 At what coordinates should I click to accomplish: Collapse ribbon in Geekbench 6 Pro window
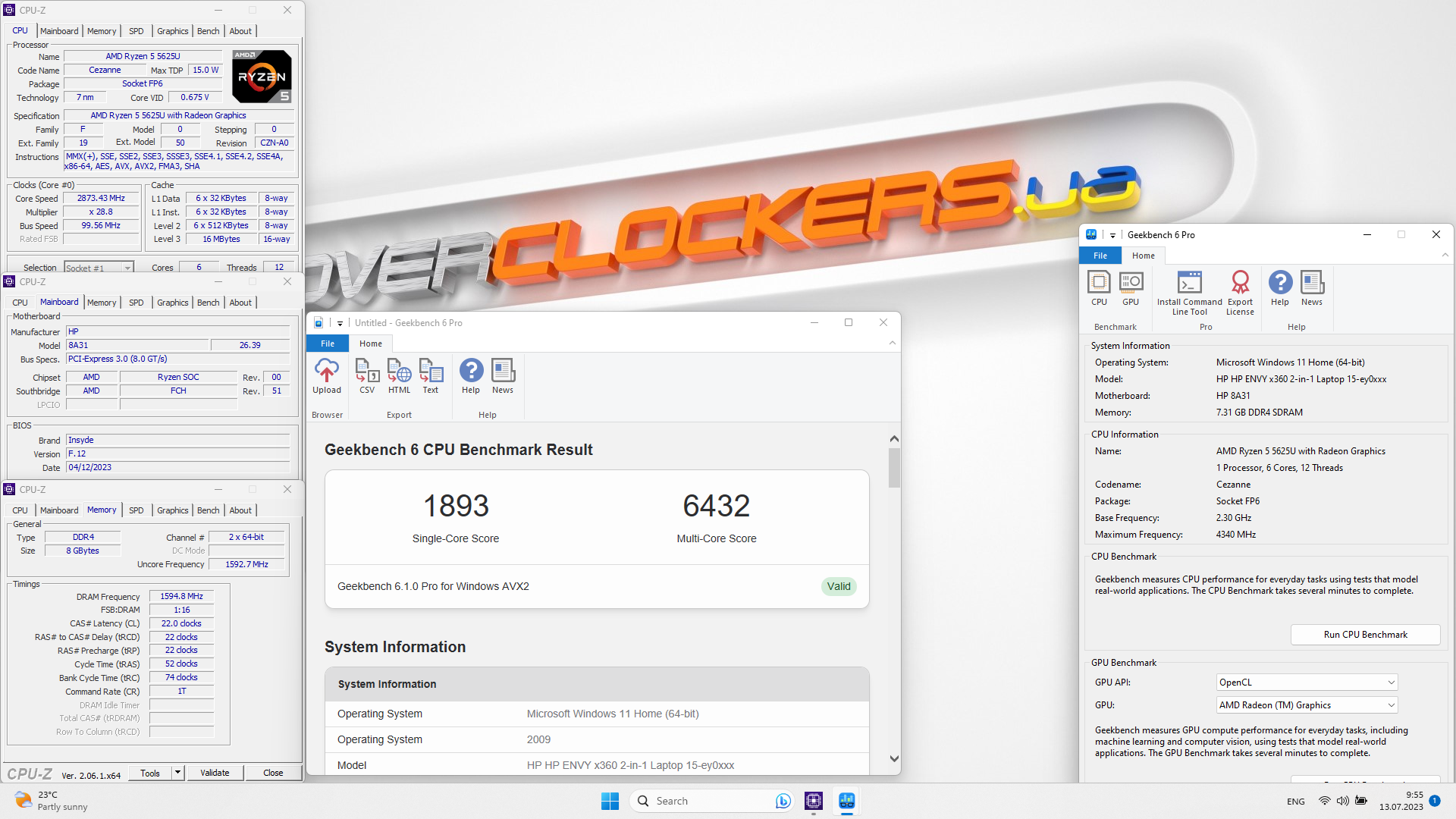pyautogui.click(x=1445, y=256)
